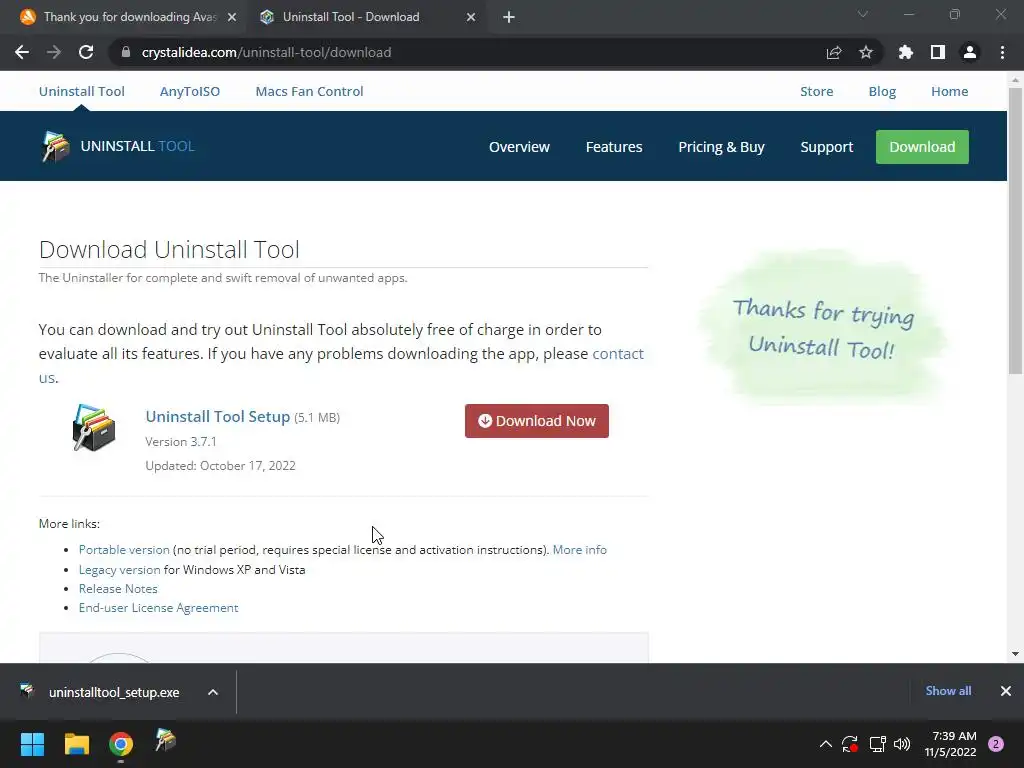This screenshot has width=1024, height=768.
Task: Page scrollbar down arrow
Action: coord(1015,654)
